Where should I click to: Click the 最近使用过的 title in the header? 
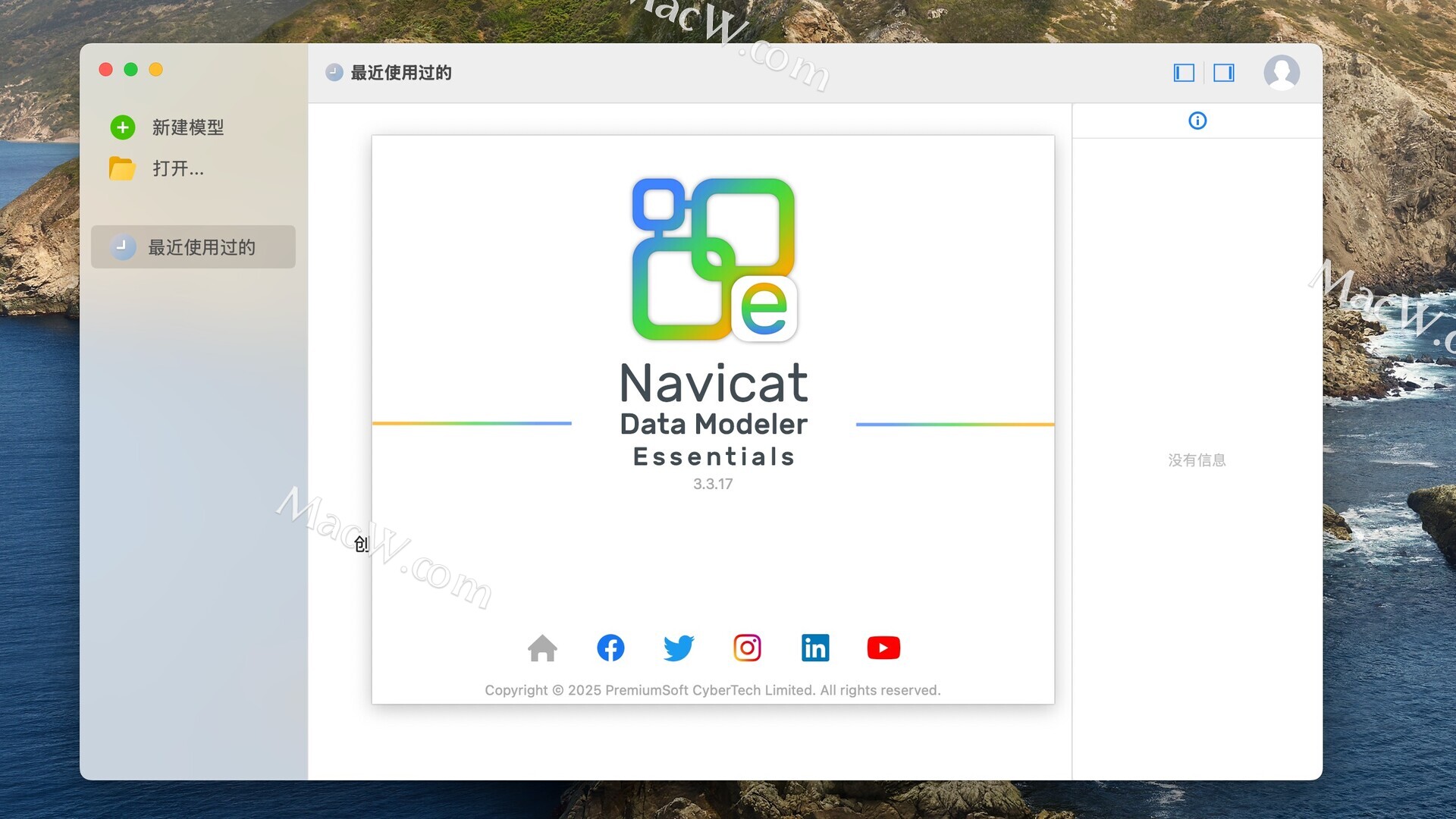coord(401,73)
